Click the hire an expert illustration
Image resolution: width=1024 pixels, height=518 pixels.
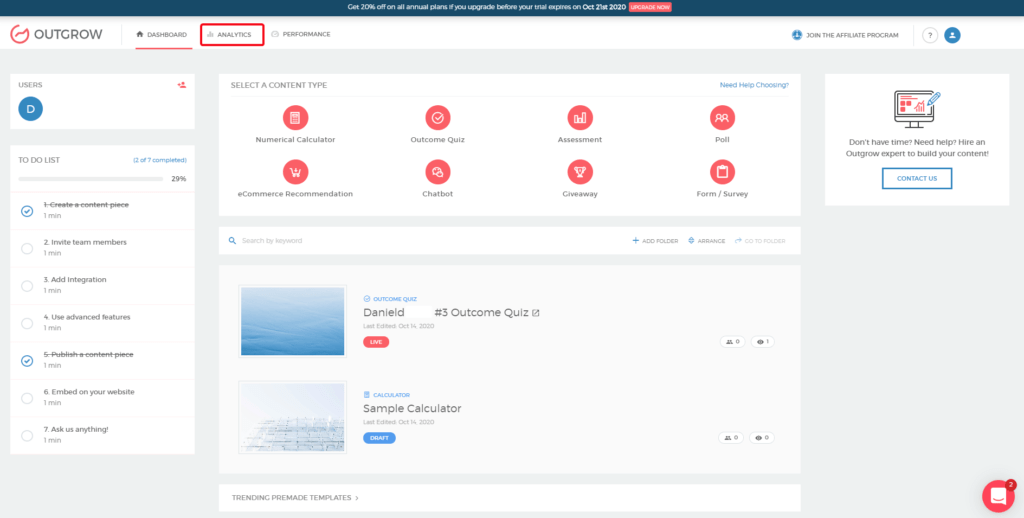coord(917,110)
